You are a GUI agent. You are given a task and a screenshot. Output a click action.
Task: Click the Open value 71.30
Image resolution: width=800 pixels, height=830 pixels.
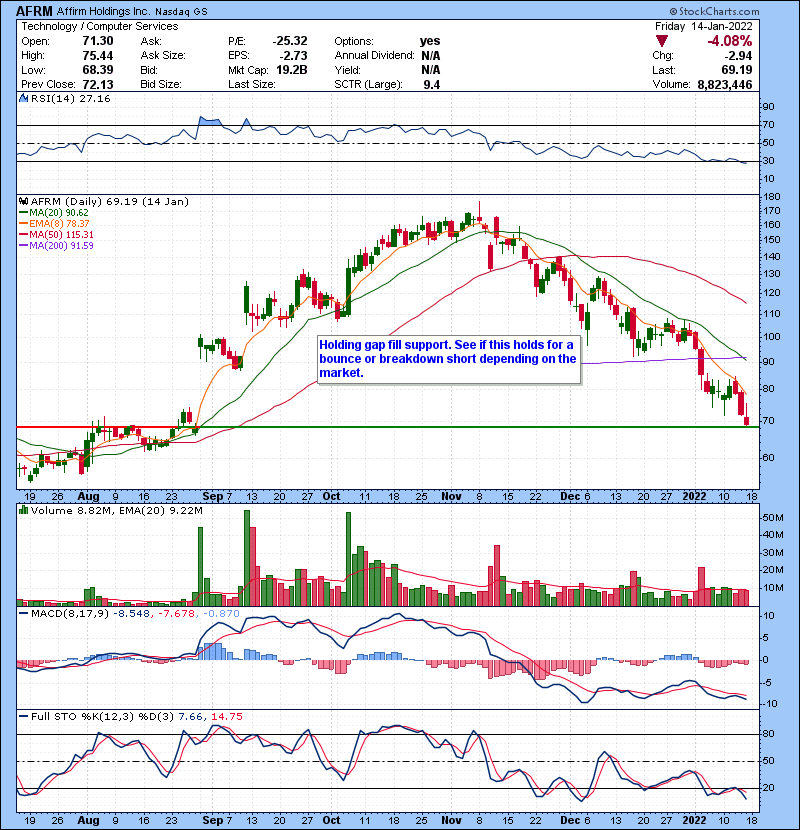tap(98, 41)
